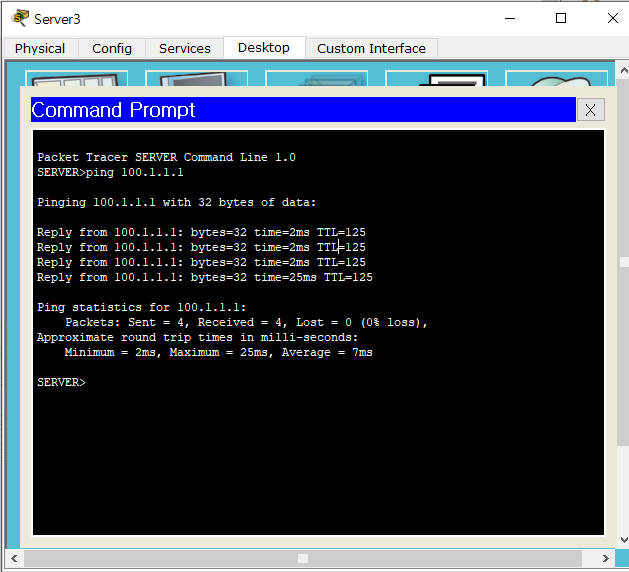Click the Command Prompt title bar
The height and width of the screenshot is (572, 629).
[303, 110]
